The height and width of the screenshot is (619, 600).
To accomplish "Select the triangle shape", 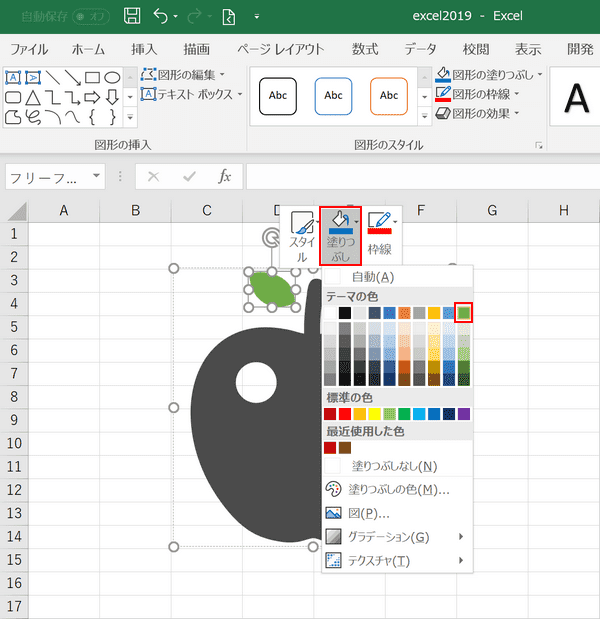I will coord(33,98).
